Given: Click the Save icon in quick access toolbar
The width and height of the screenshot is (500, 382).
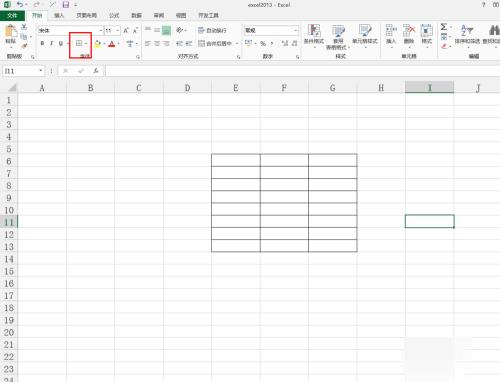Looking at the screenshot, I should coord(66,5).
